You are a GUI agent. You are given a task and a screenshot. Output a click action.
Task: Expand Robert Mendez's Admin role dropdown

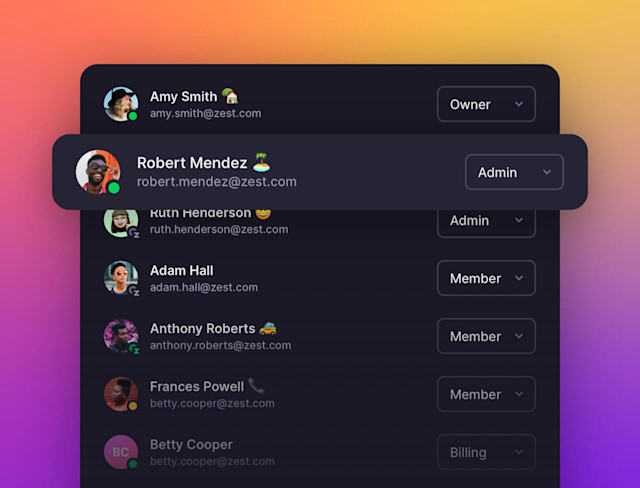(x=514, y=172)
